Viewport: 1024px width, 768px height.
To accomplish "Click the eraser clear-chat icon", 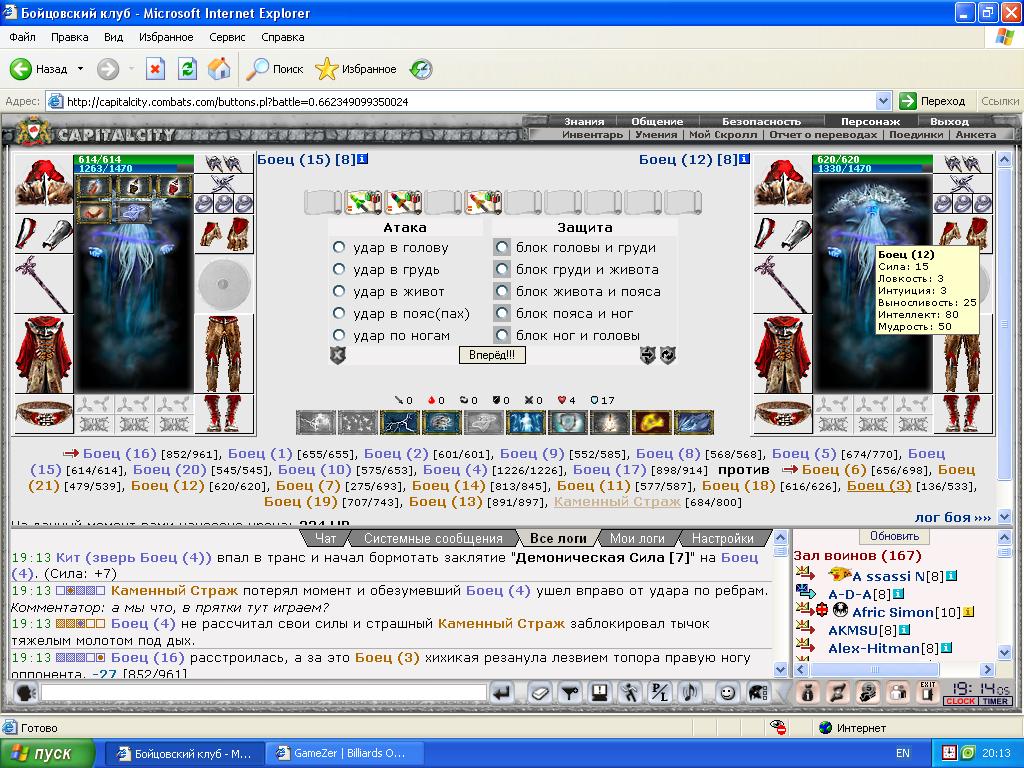I will pos(539,693).
